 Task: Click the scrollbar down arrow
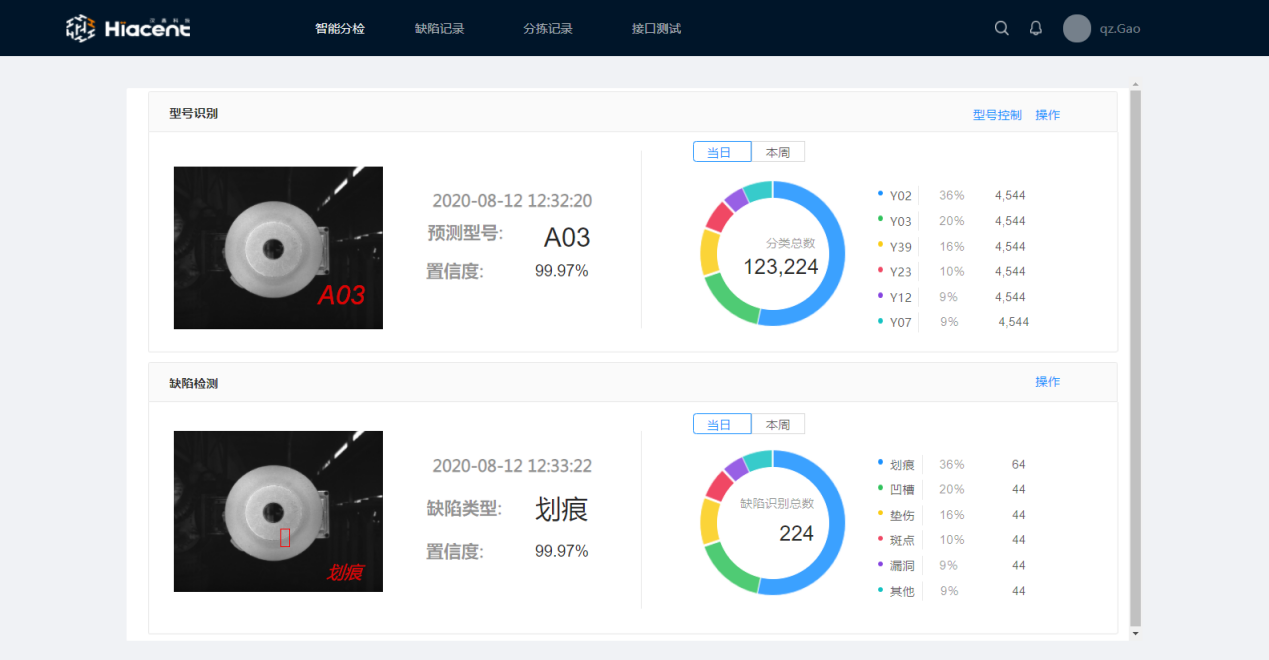click(1135, 633)
